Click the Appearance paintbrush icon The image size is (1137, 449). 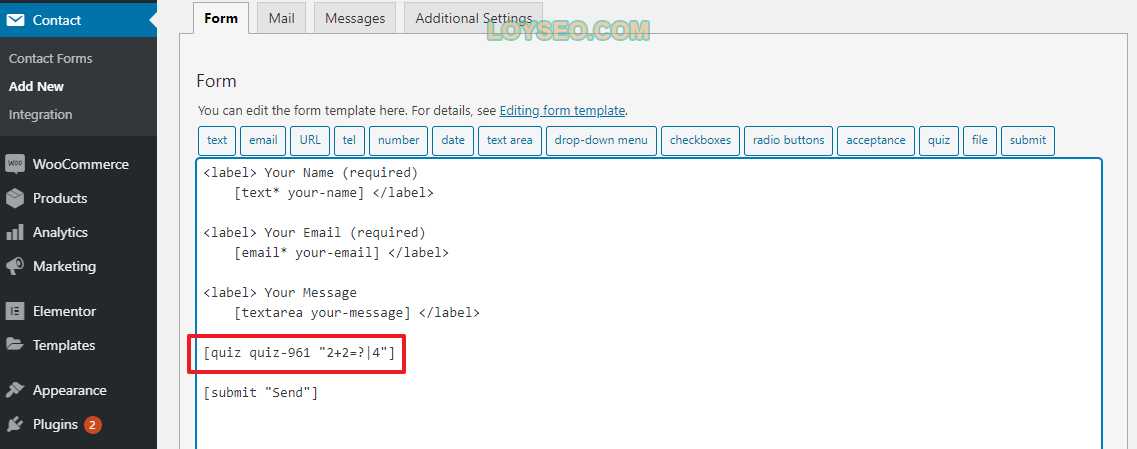[x=15, y=390]
